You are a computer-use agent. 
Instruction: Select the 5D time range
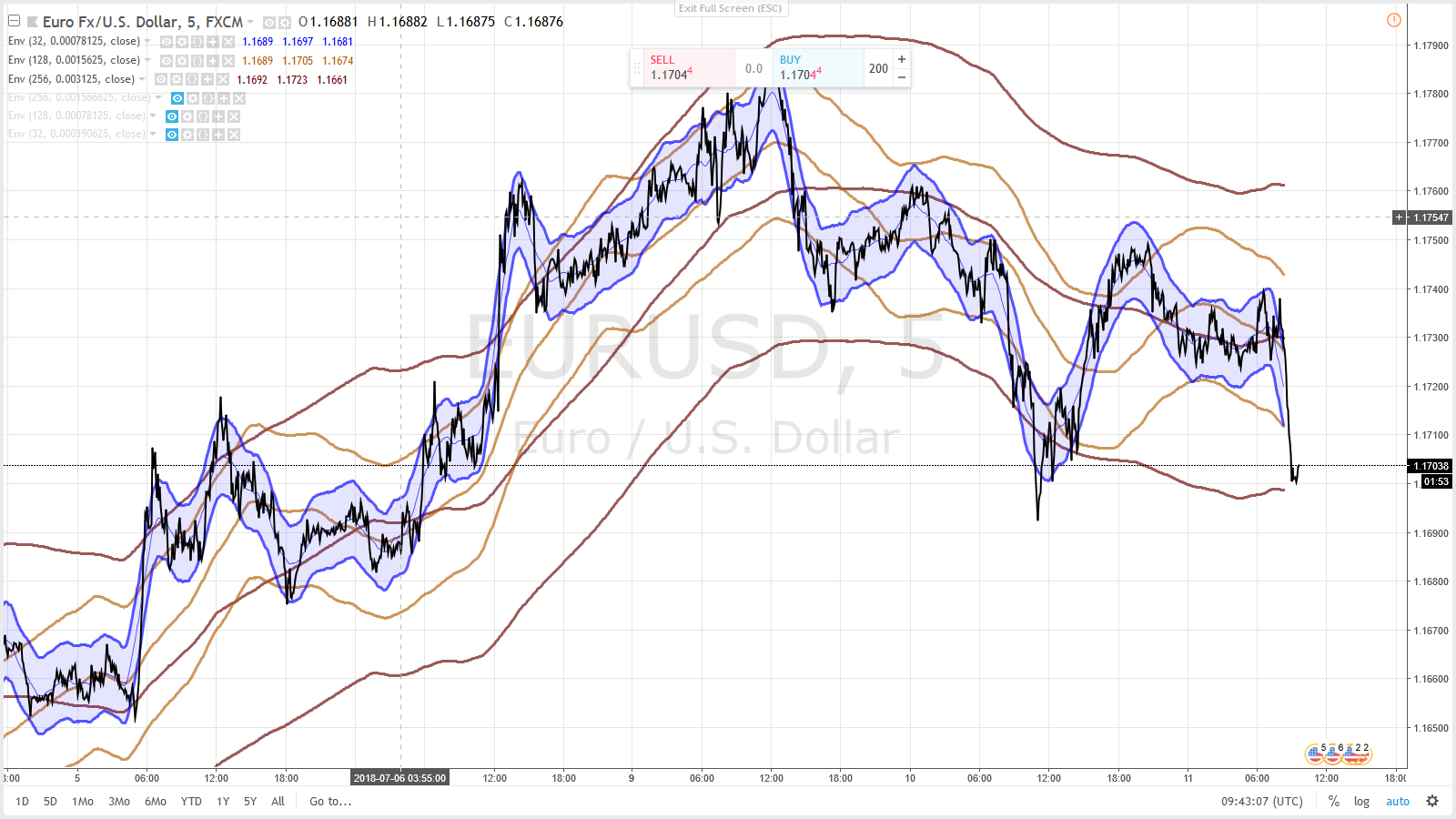[50, 802]
